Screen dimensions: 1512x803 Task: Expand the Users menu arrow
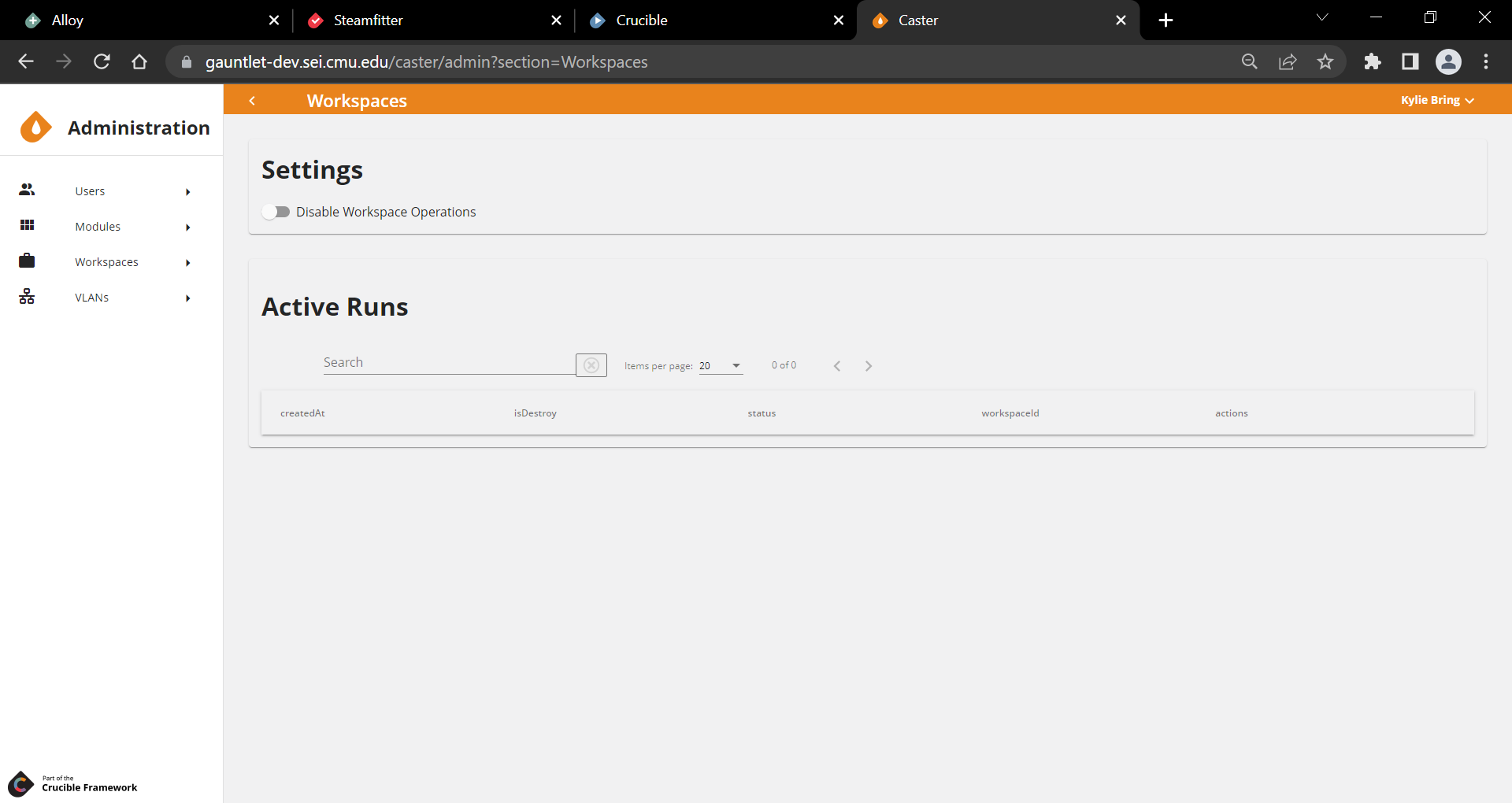[188, 192]
